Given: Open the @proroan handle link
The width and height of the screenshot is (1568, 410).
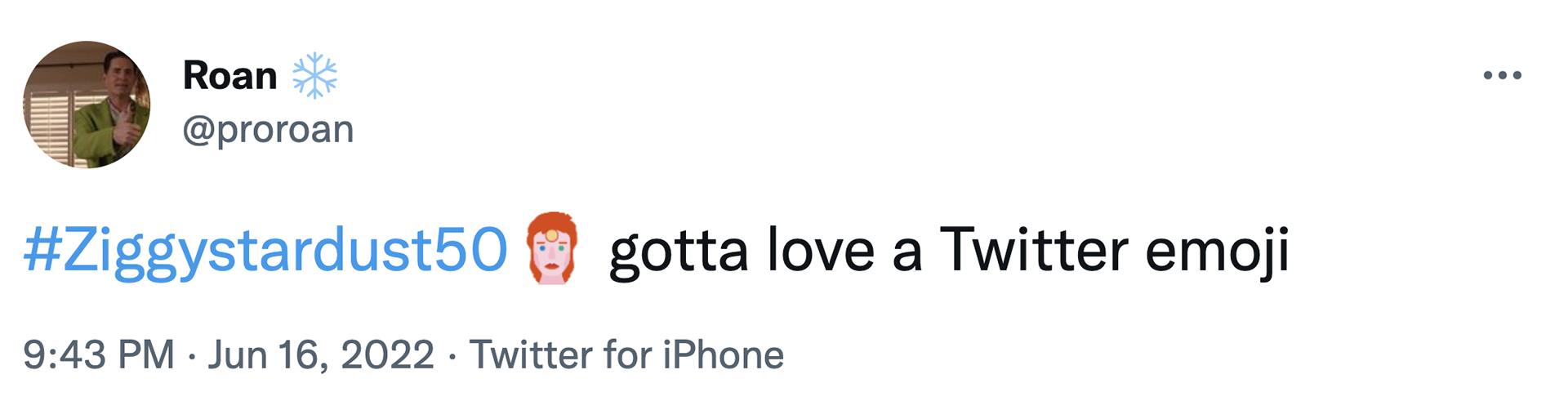Looking at the screenshot, I should [268, 129].
